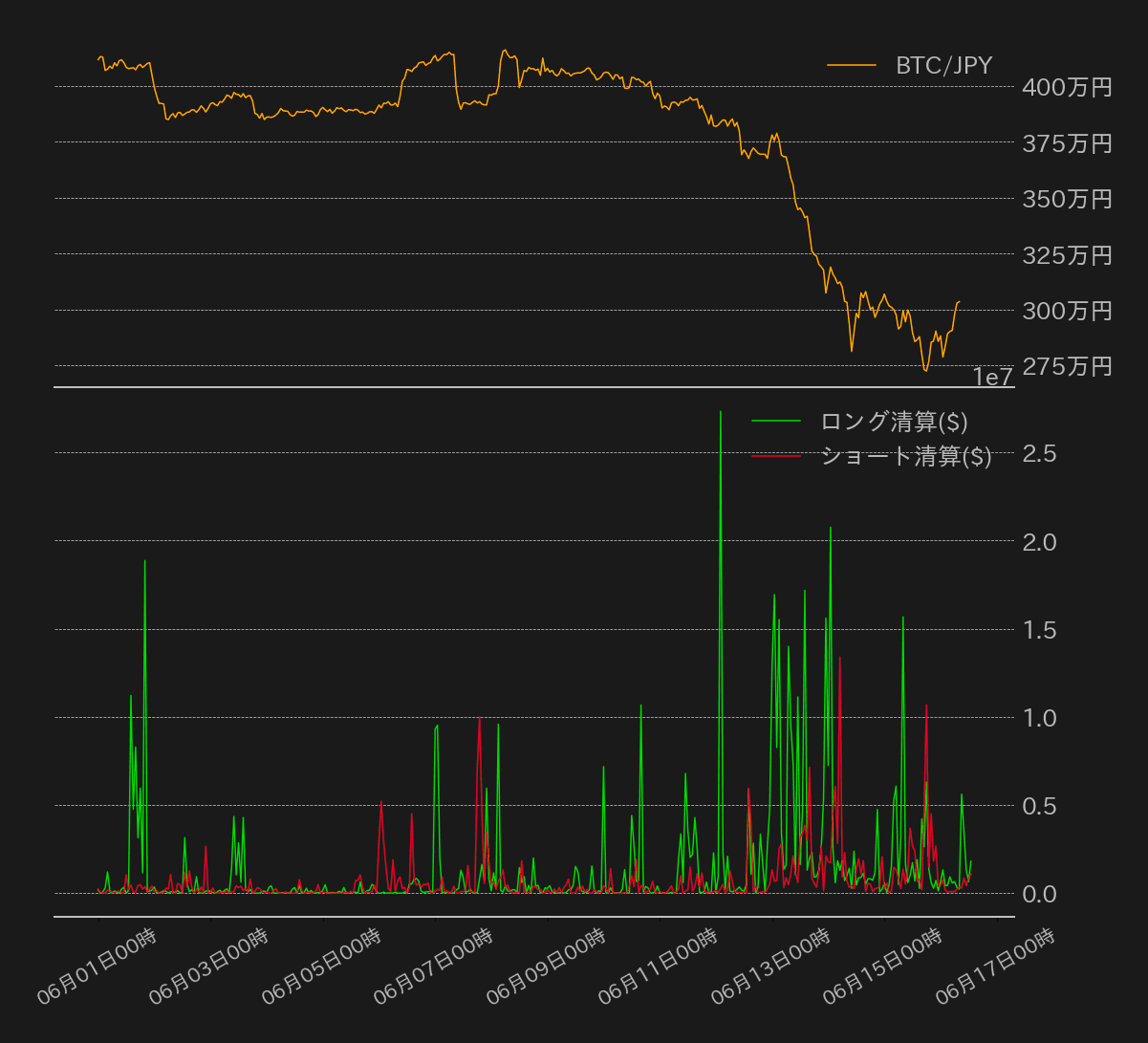The image size is (1148, 1043).
Task: Click the 1e7 scale exponent label
Action: 992,378
